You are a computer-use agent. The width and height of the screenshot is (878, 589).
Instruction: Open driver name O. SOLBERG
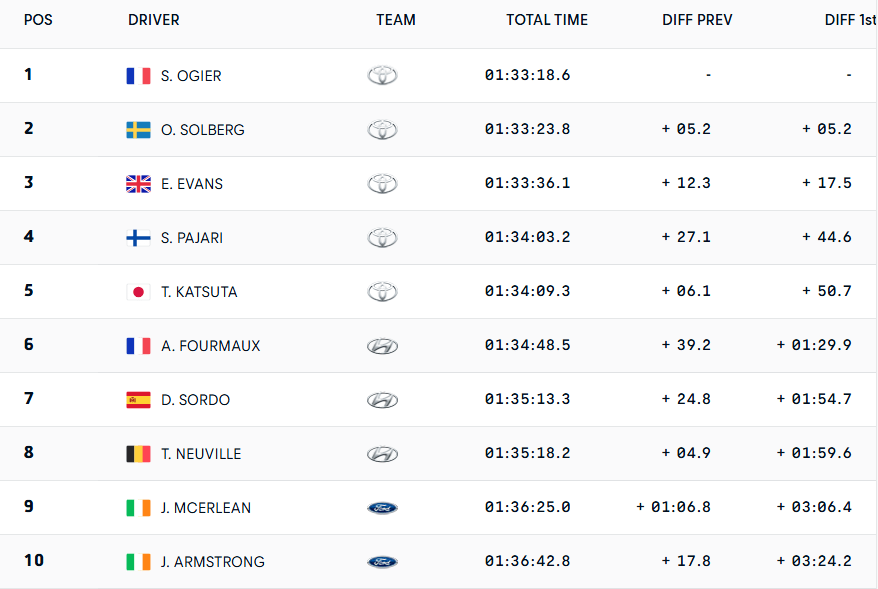coord(202,130)
